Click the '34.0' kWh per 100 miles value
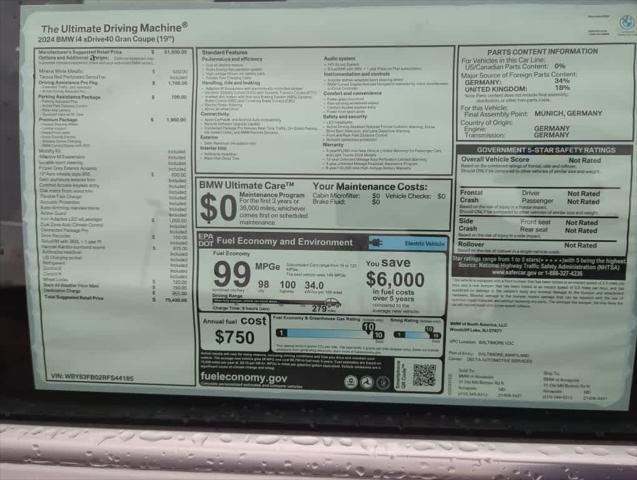Viewport: 637px width, 480px height. pyautogui.click(x=314, y=285)
